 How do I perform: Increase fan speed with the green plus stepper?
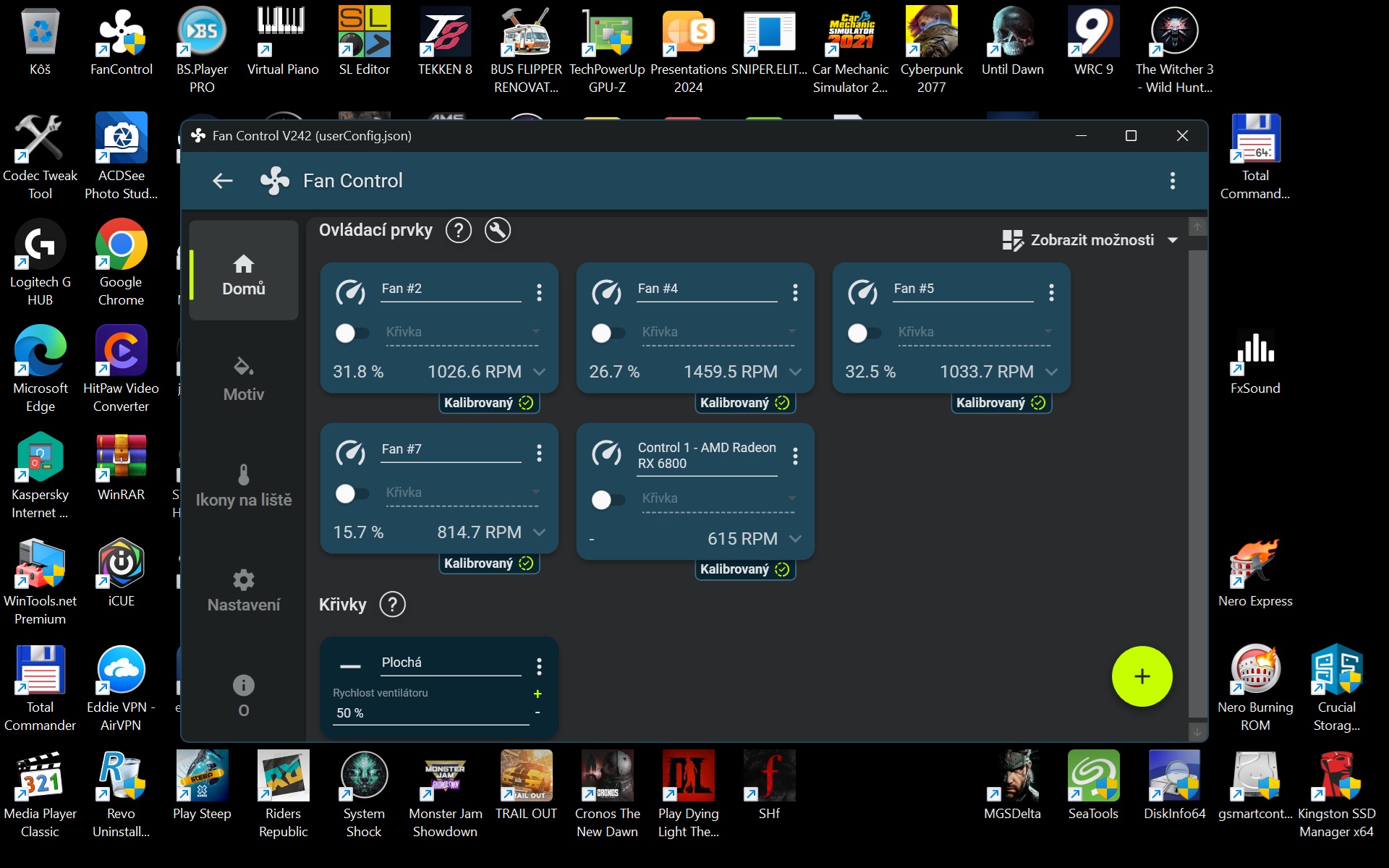point(538,694)
